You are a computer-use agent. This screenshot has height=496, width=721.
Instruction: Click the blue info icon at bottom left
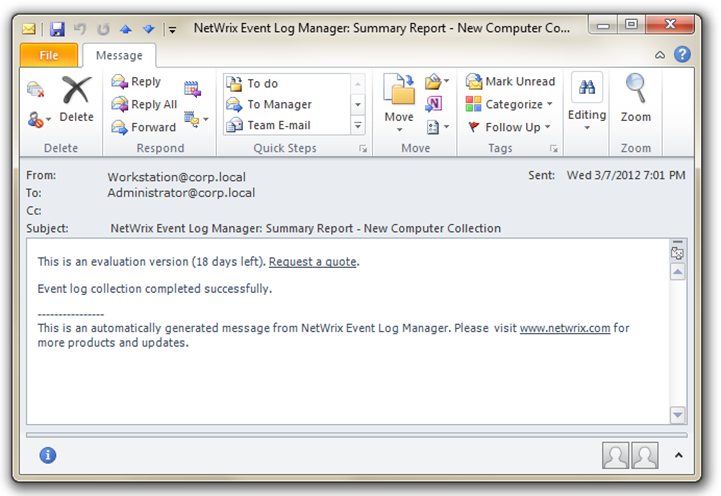(47, 455)
